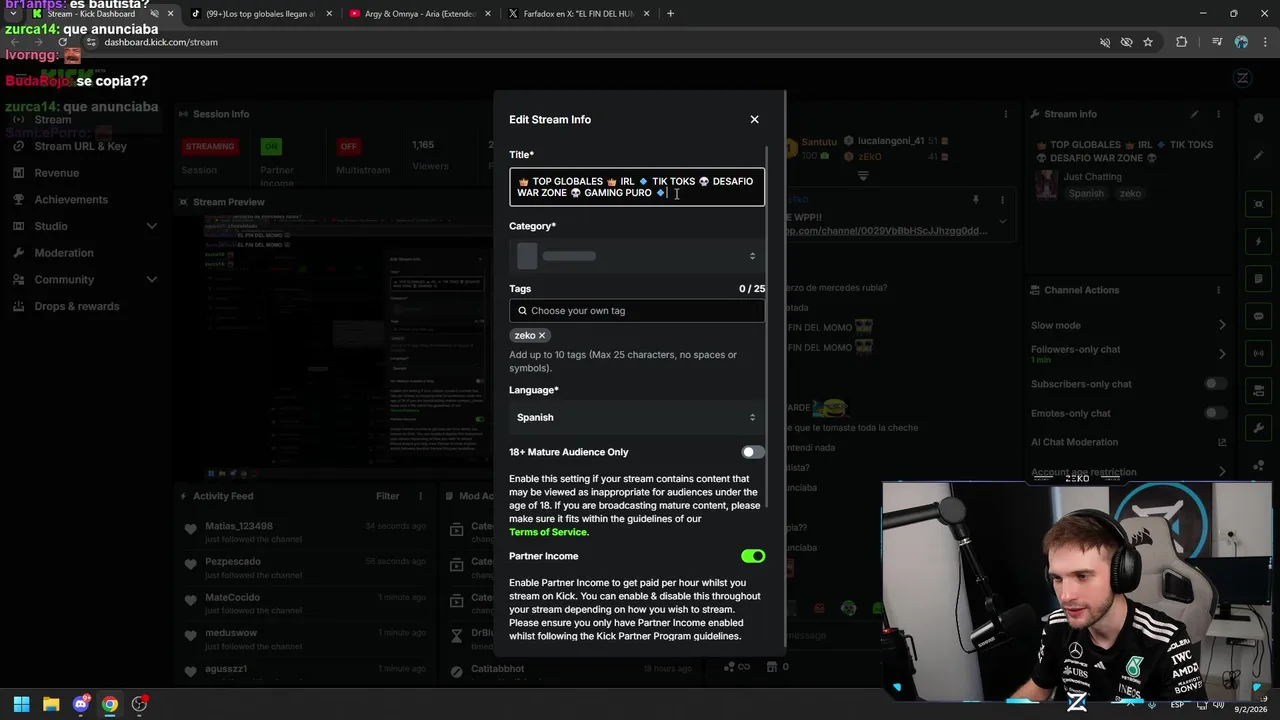Edit the stream title text field
This screenshot has height=720, width=1280.
637,187
